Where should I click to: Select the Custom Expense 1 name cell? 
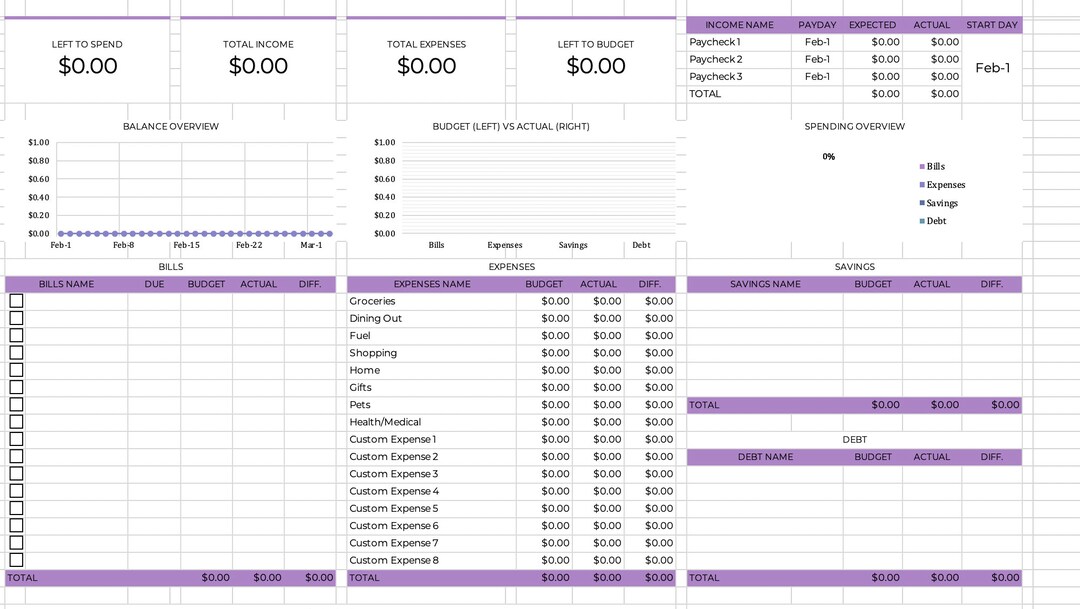[432, 440]
